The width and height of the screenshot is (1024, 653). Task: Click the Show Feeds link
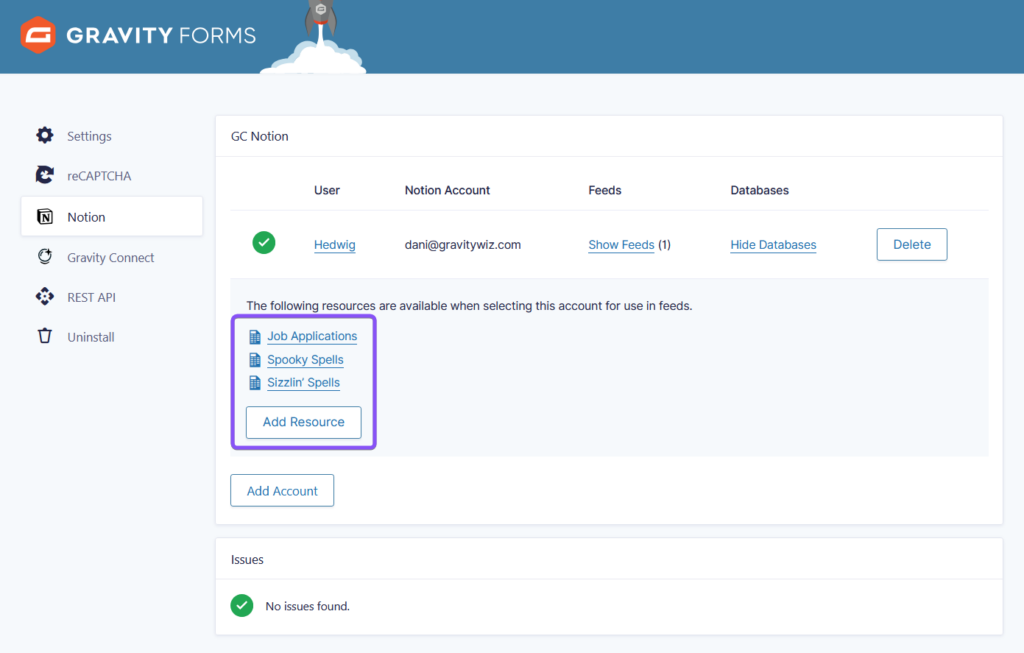point(621,245)
